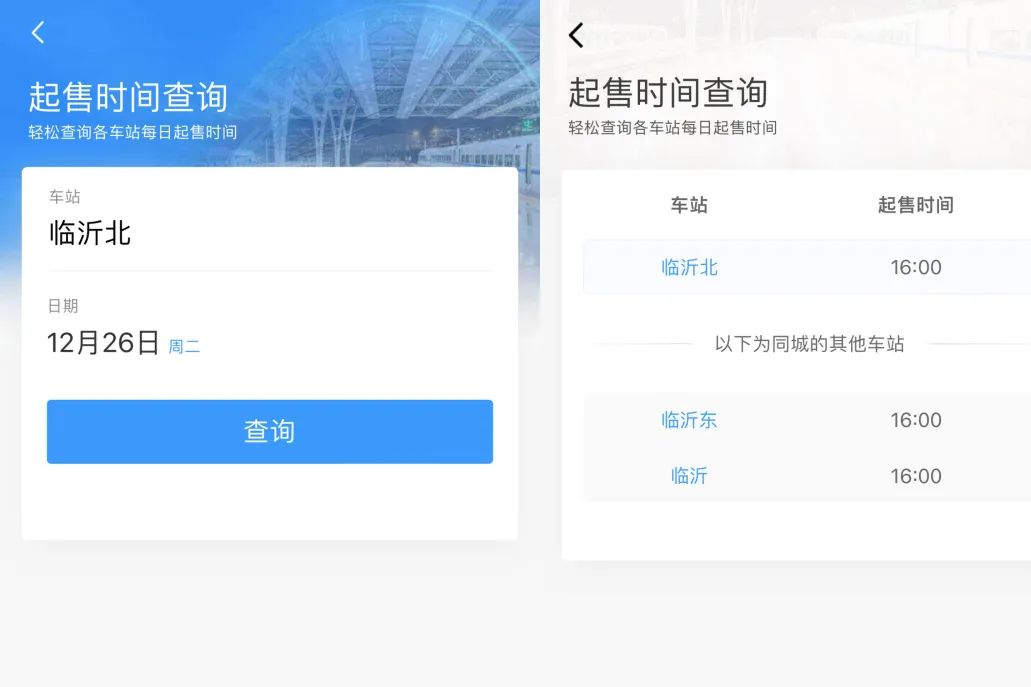Tap the 临沂北 value in the station field

pos(91,233)
